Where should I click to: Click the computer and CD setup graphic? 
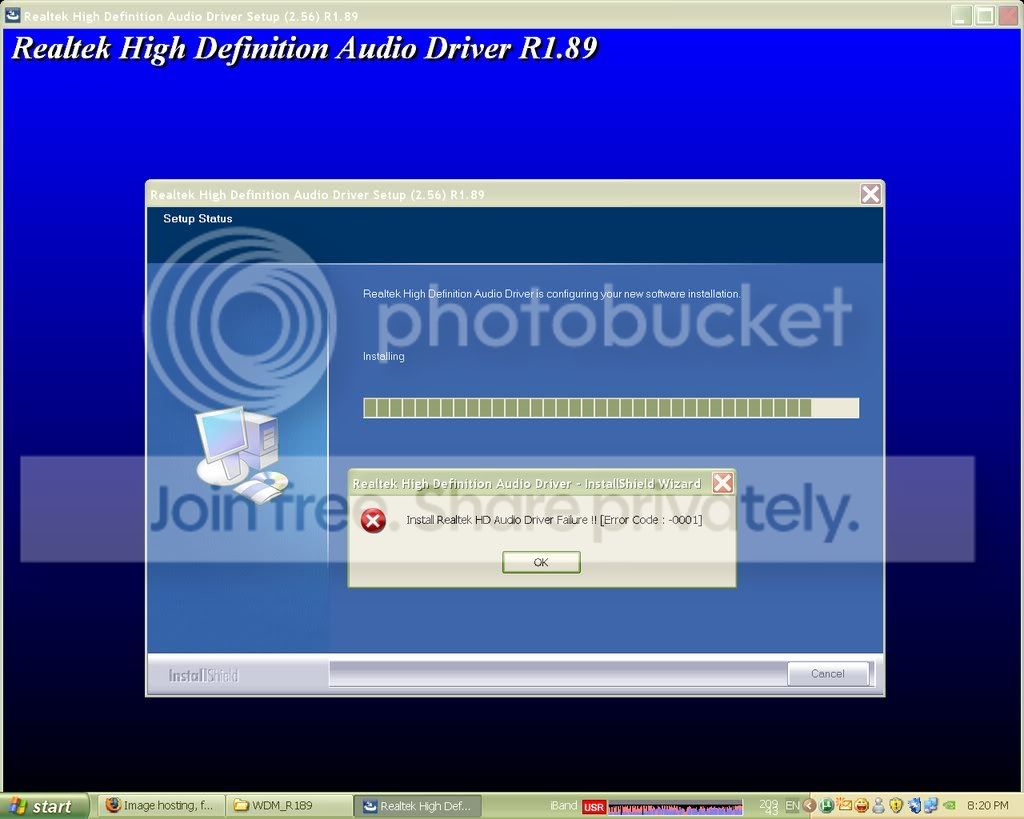pyautogui.click(x=242, y=454)
